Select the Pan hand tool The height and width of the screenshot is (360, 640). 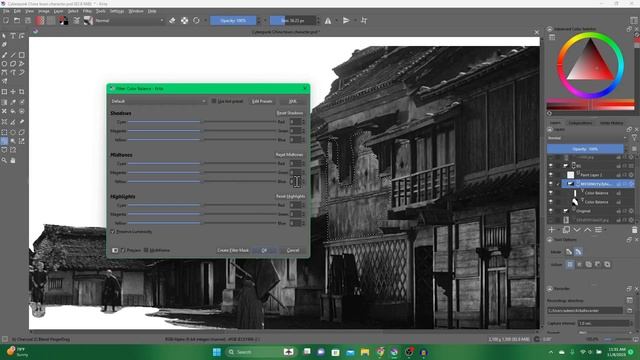coord(13,160)
